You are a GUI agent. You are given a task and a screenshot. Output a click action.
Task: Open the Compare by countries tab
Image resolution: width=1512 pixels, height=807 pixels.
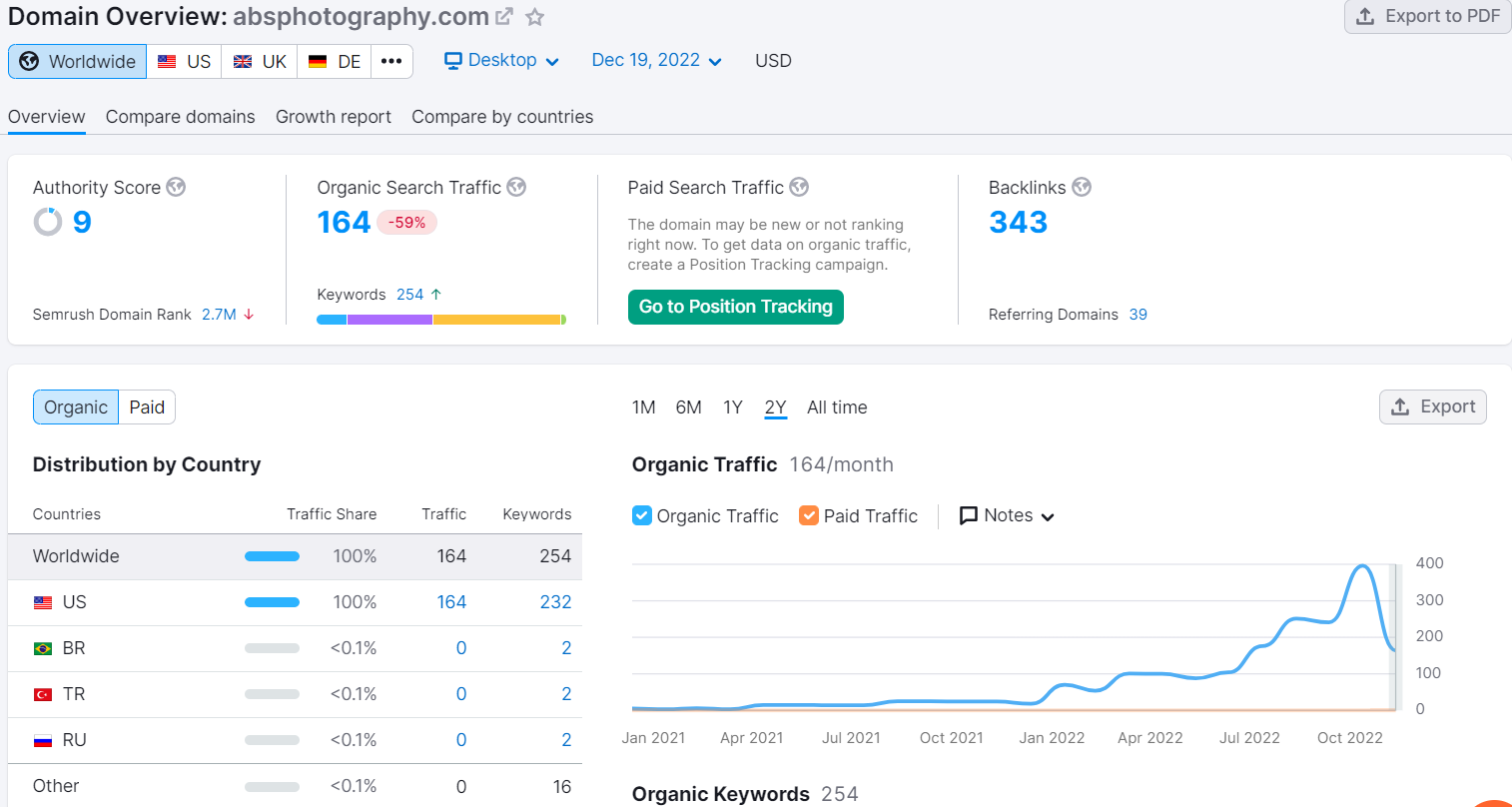coord(502,117)
